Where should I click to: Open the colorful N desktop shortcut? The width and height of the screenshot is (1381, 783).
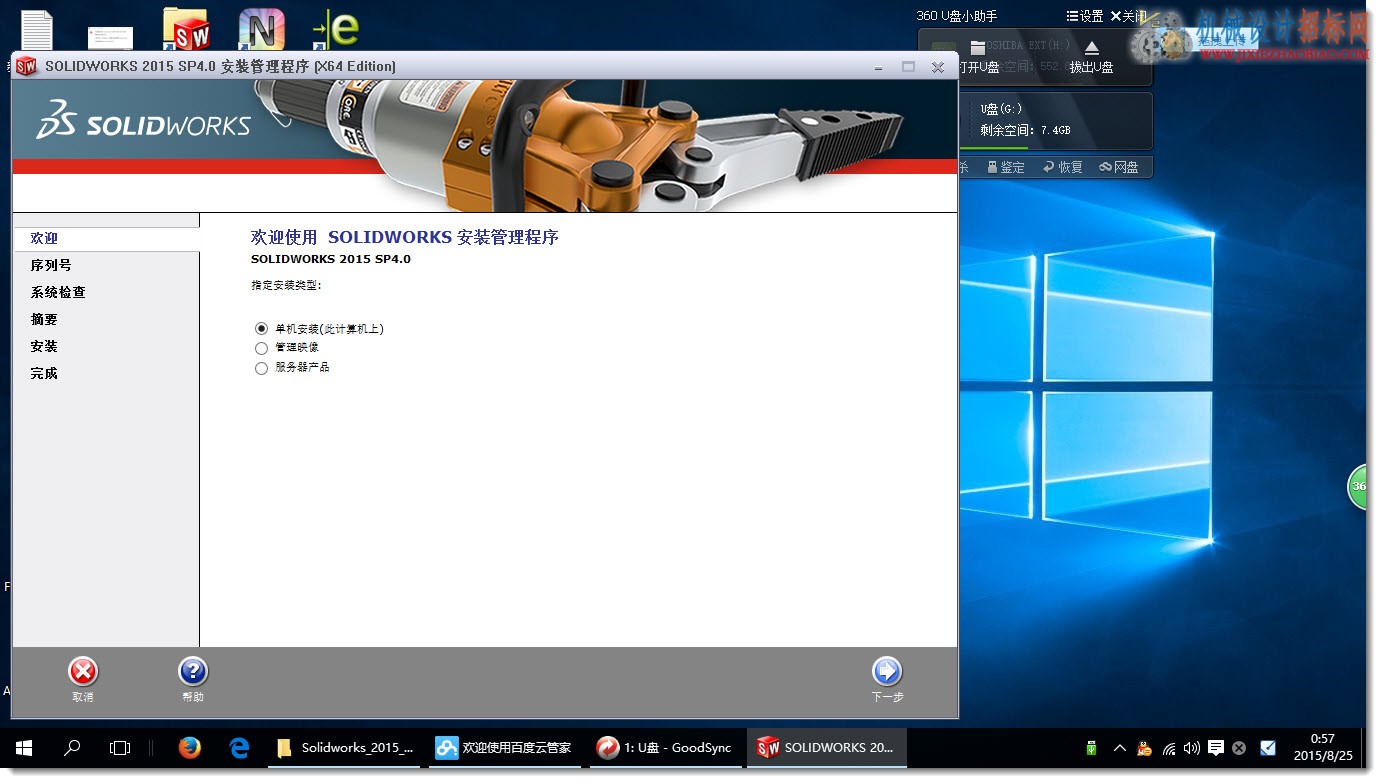coord(261,29)
